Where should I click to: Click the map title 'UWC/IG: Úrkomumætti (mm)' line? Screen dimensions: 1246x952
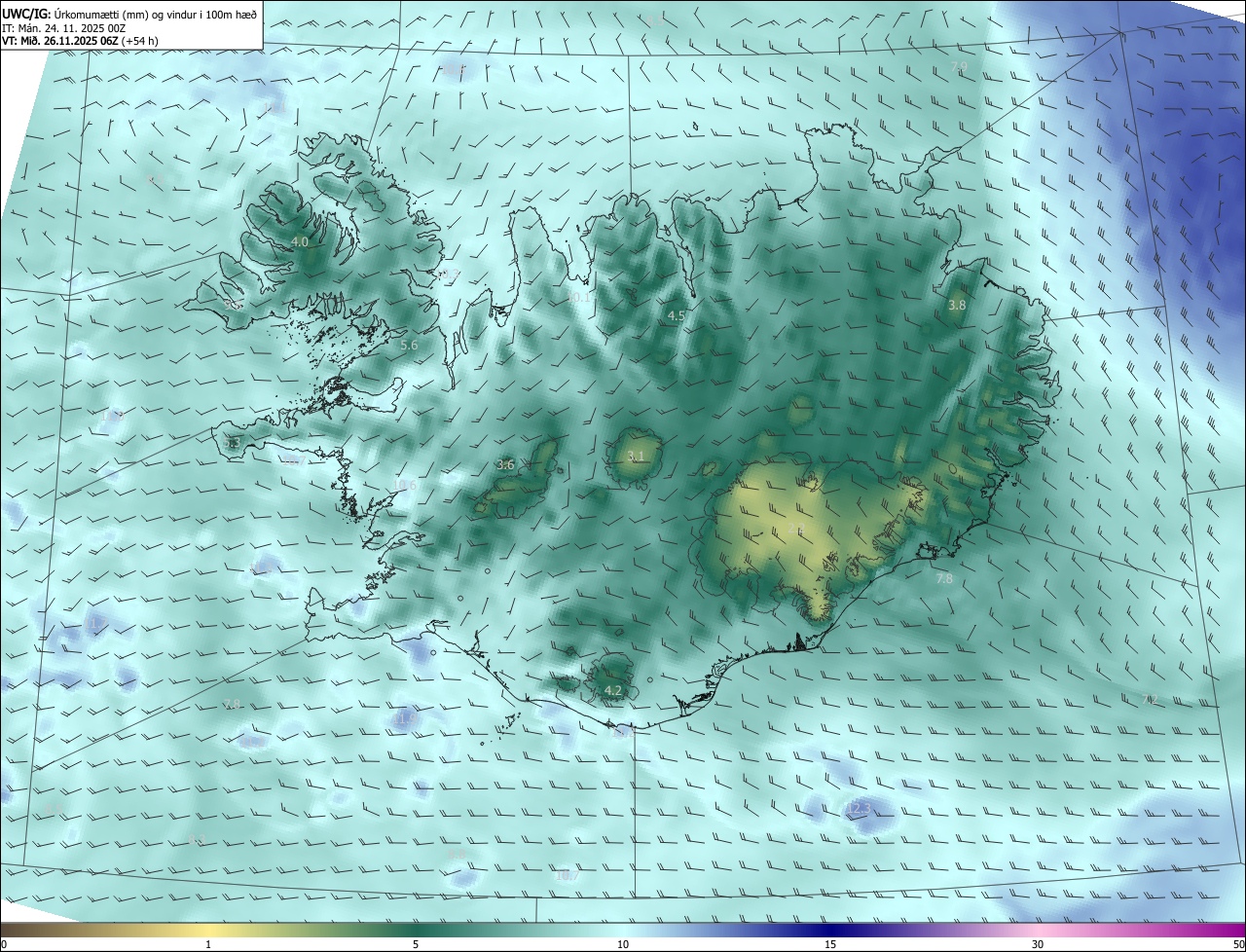click(129, 13)
